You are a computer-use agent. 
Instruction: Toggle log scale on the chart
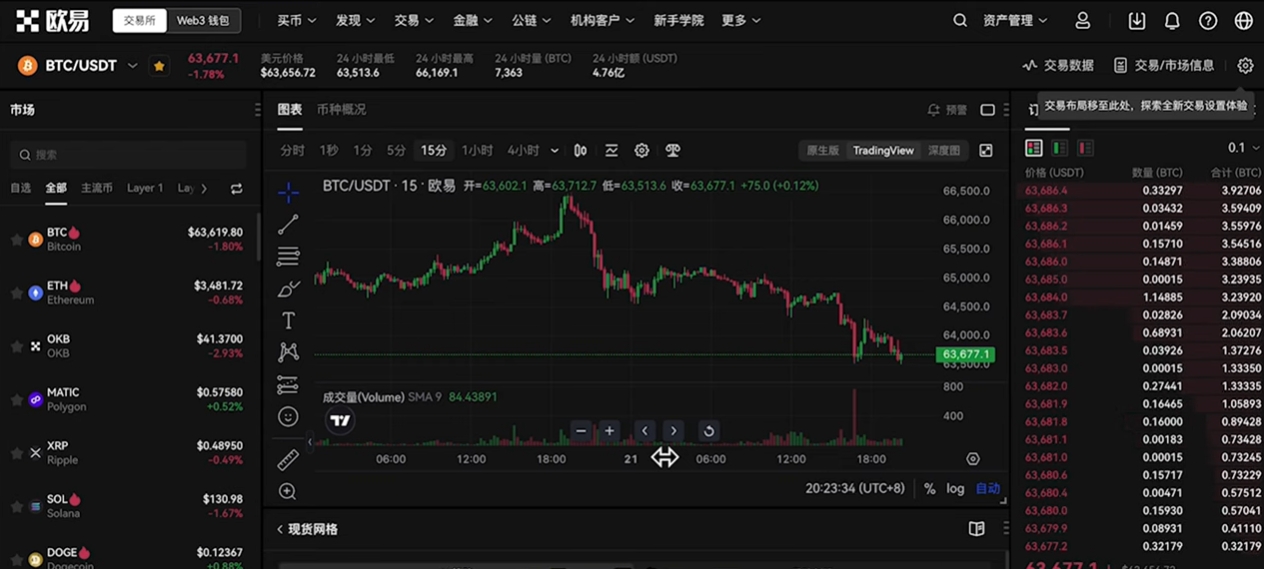pos(956,489)
